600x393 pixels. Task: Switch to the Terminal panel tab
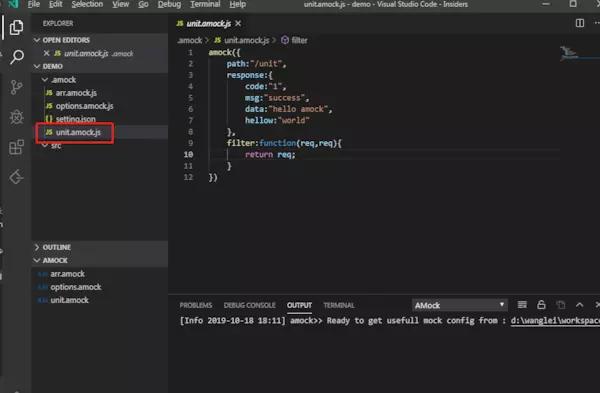339,305
